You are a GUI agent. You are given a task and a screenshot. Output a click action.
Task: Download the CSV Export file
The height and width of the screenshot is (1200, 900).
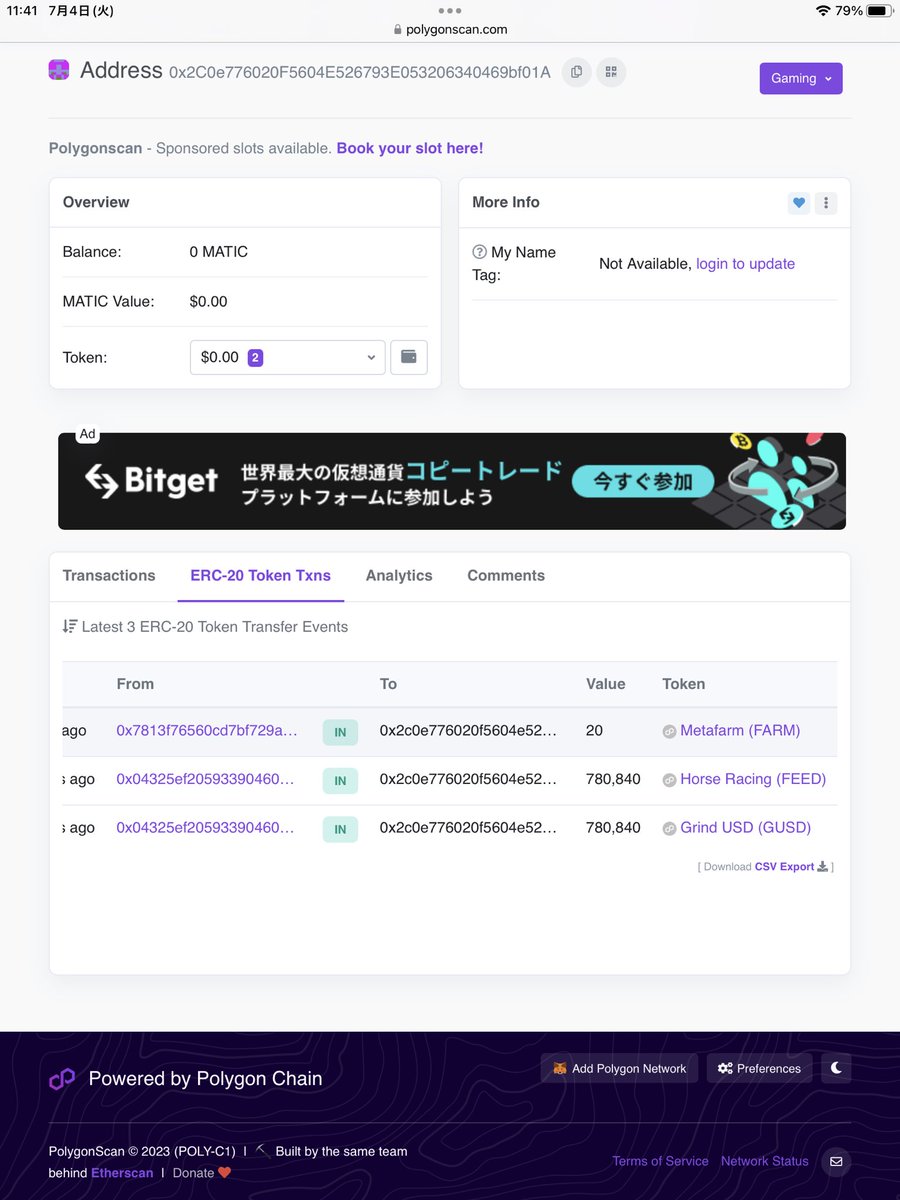coord(791,867)
